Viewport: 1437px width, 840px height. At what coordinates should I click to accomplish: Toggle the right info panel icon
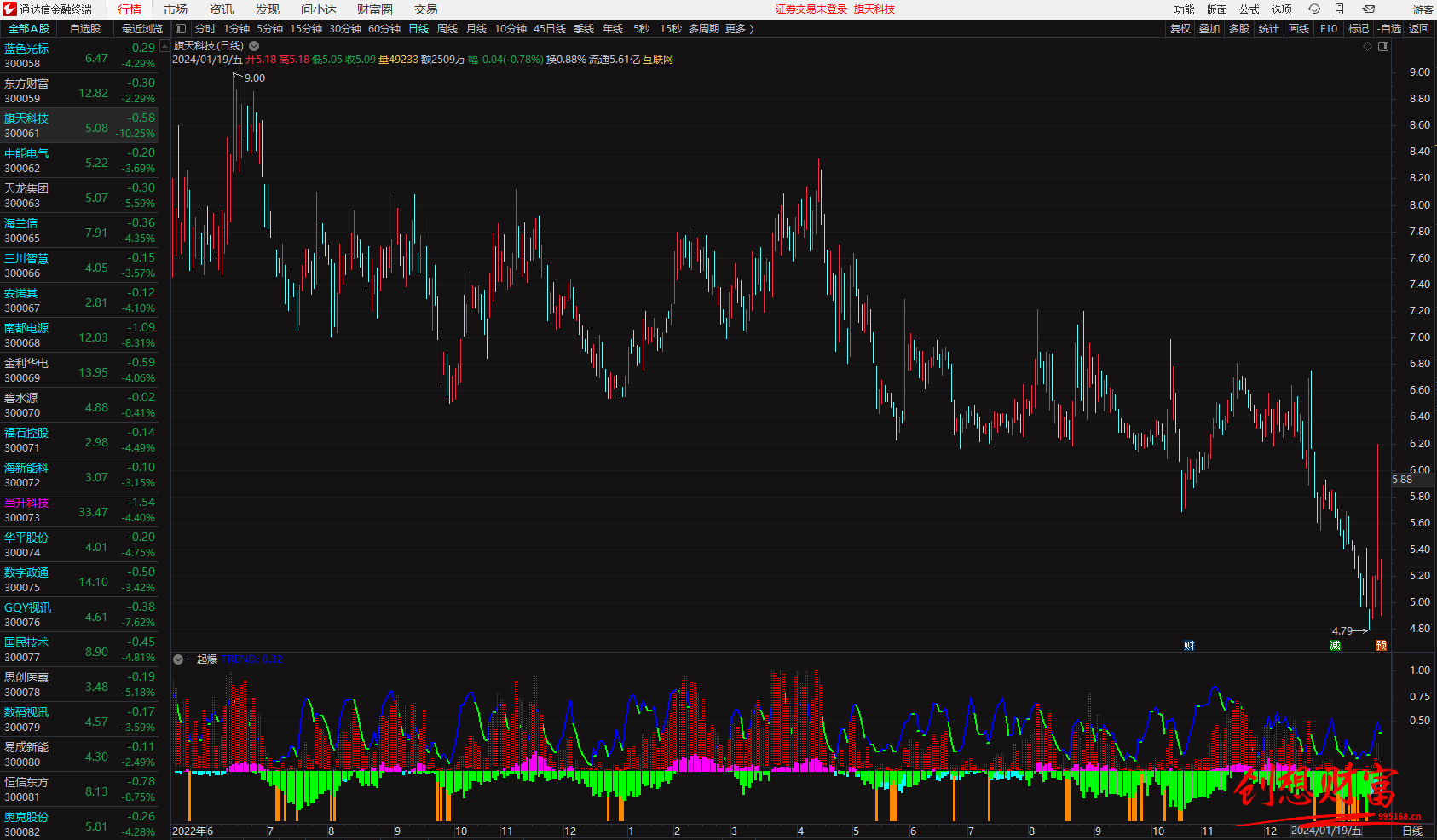[1383, 46]
